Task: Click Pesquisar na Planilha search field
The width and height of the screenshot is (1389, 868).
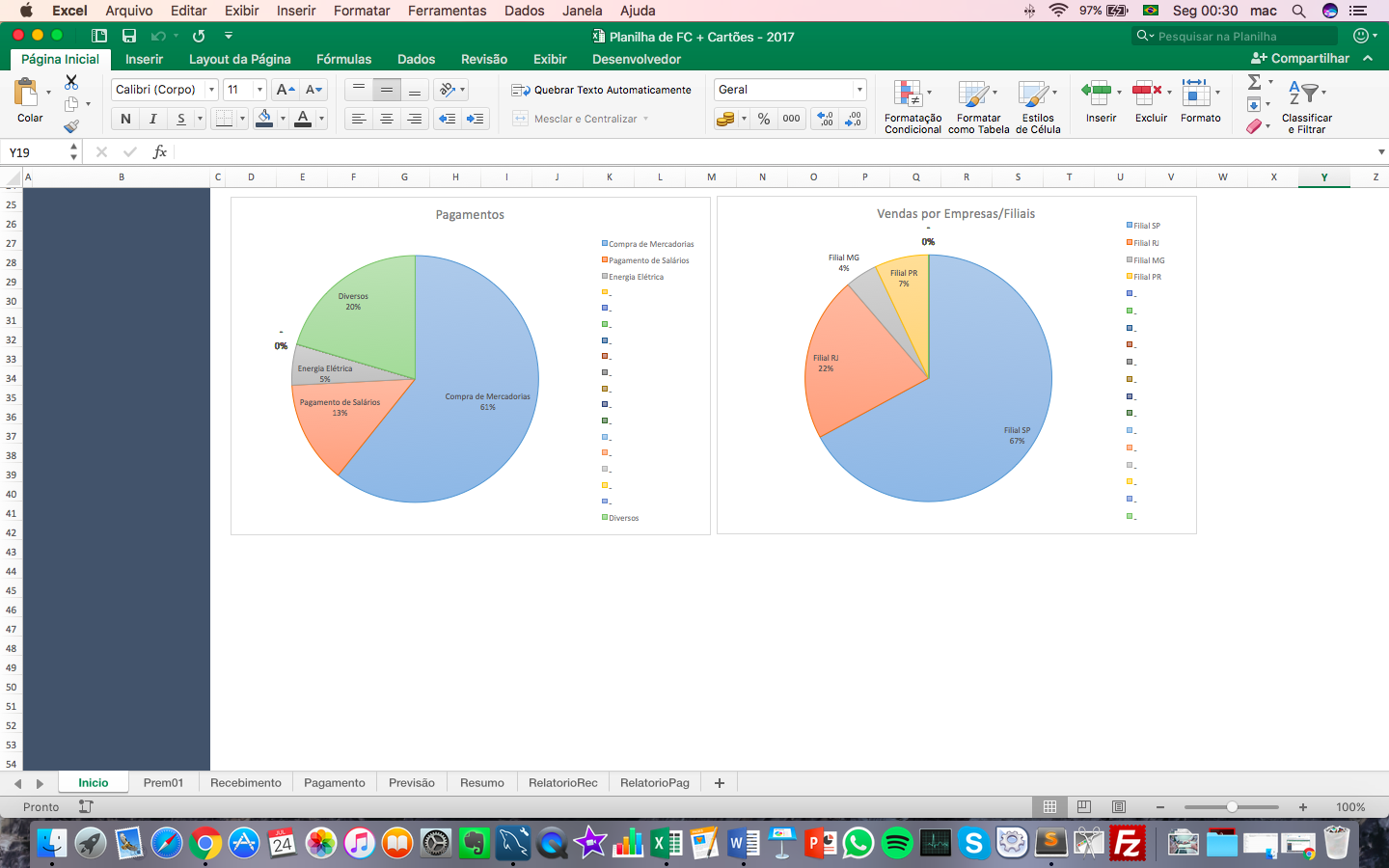Action: tap(1235, 36)
